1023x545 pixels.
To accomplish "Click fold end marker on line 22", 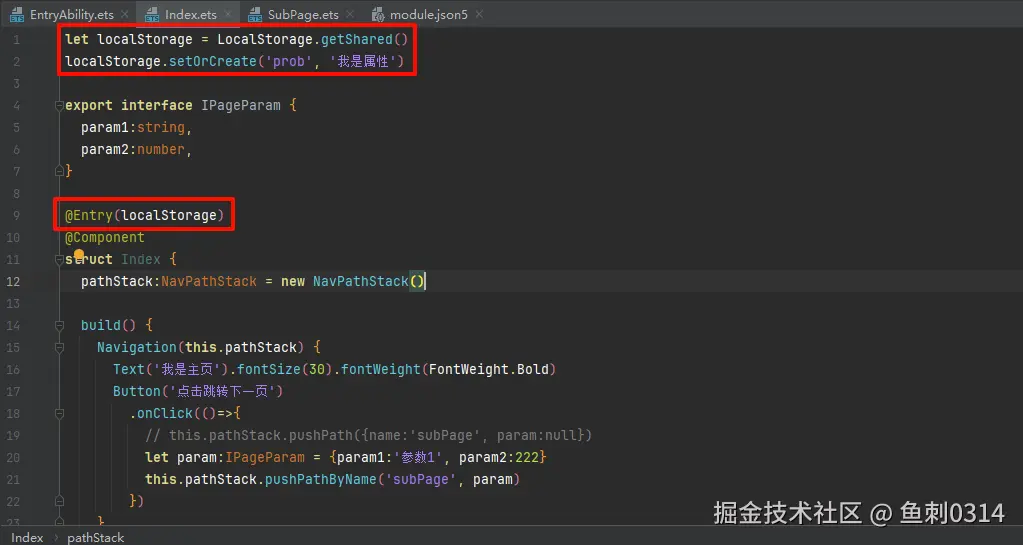I will tap(59, 501).
